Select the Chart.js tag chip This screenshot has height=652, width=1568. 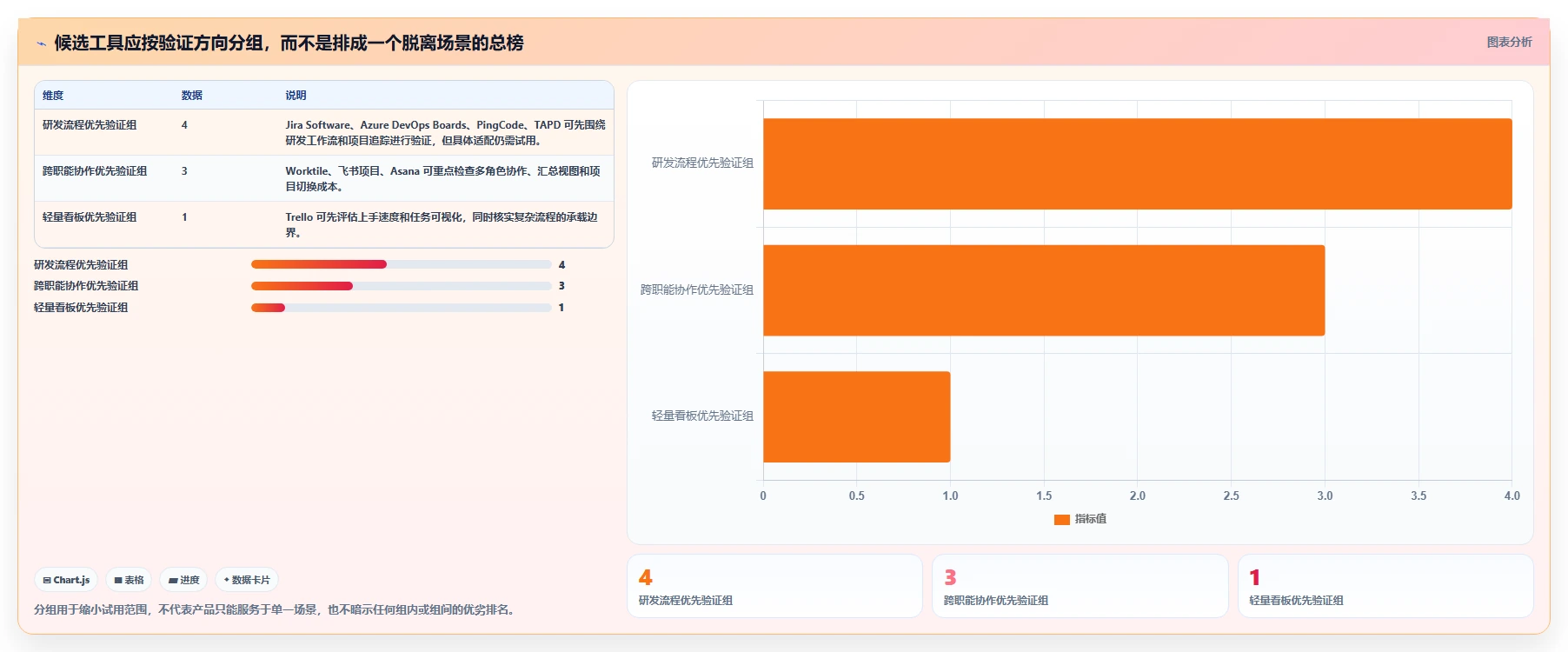click(x=66, y=580)
